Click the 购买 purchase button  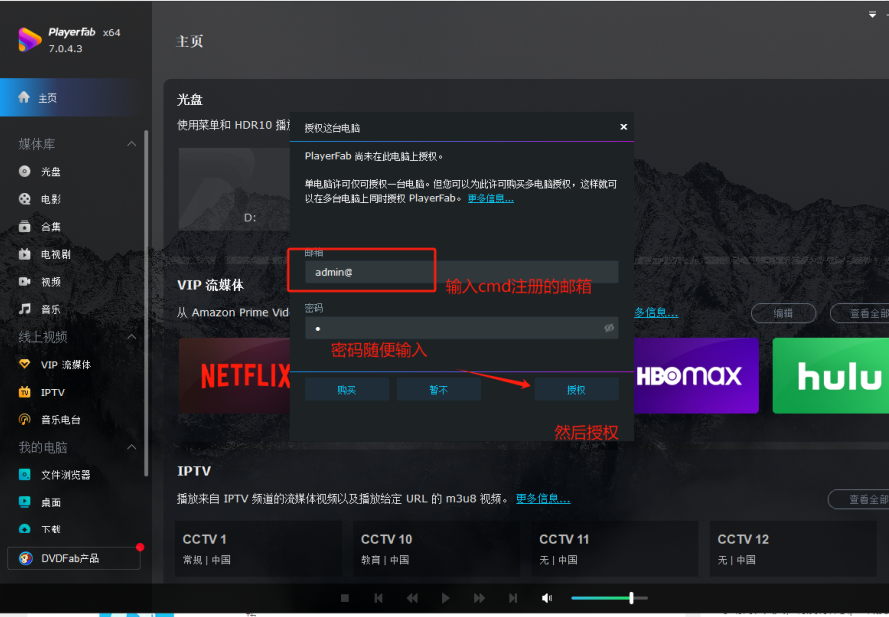coord(347,390)
